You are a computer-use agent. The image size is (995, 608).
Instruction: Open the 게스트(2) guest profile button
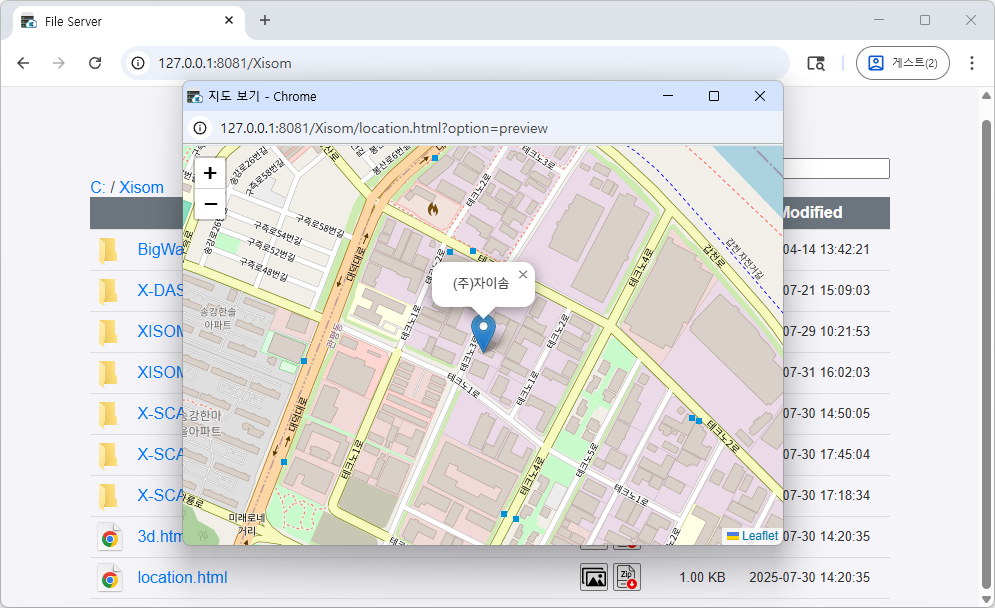tap(902, 63)
